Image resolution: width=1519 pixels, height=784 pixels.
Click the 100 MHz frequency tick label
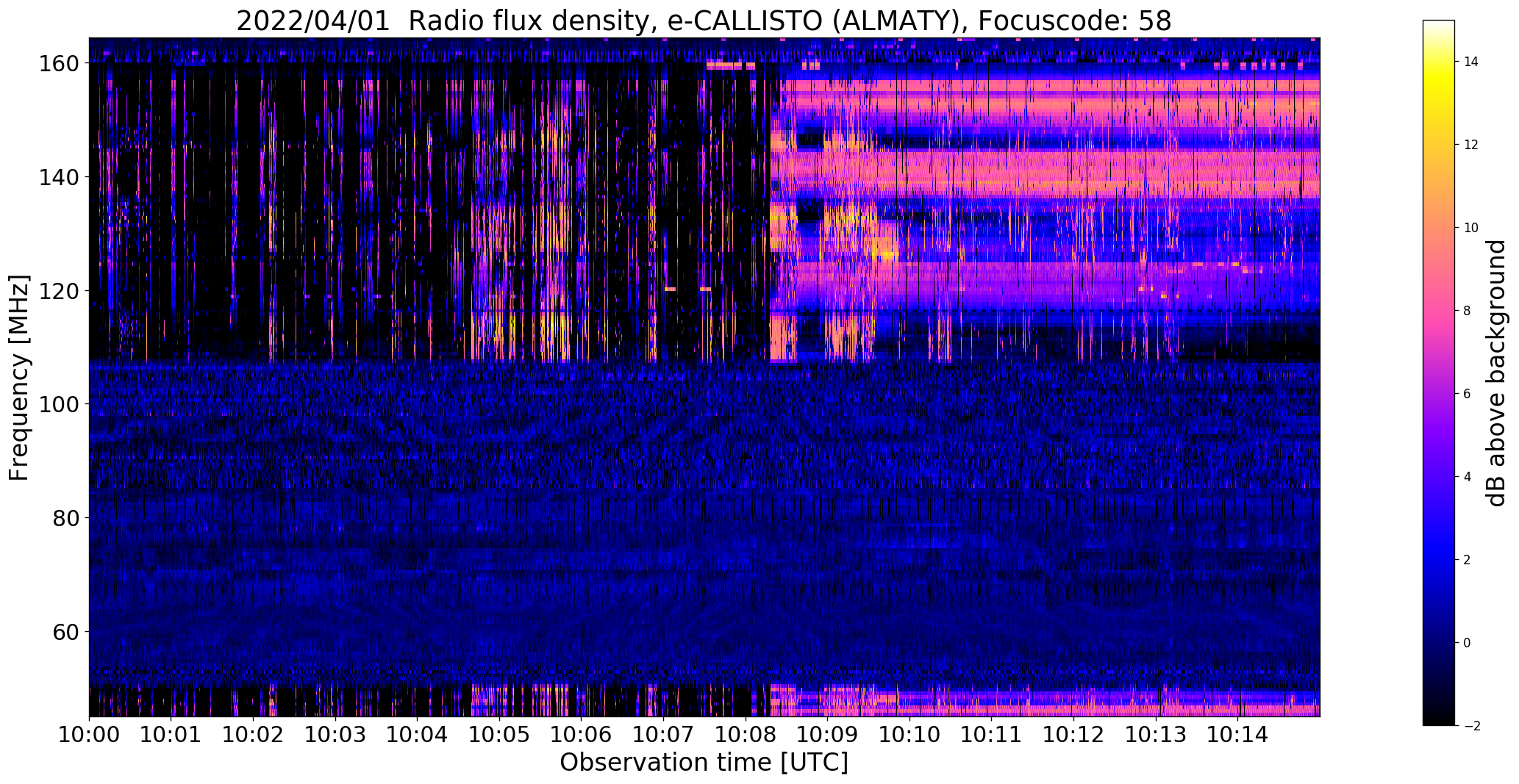pos(59,405)
